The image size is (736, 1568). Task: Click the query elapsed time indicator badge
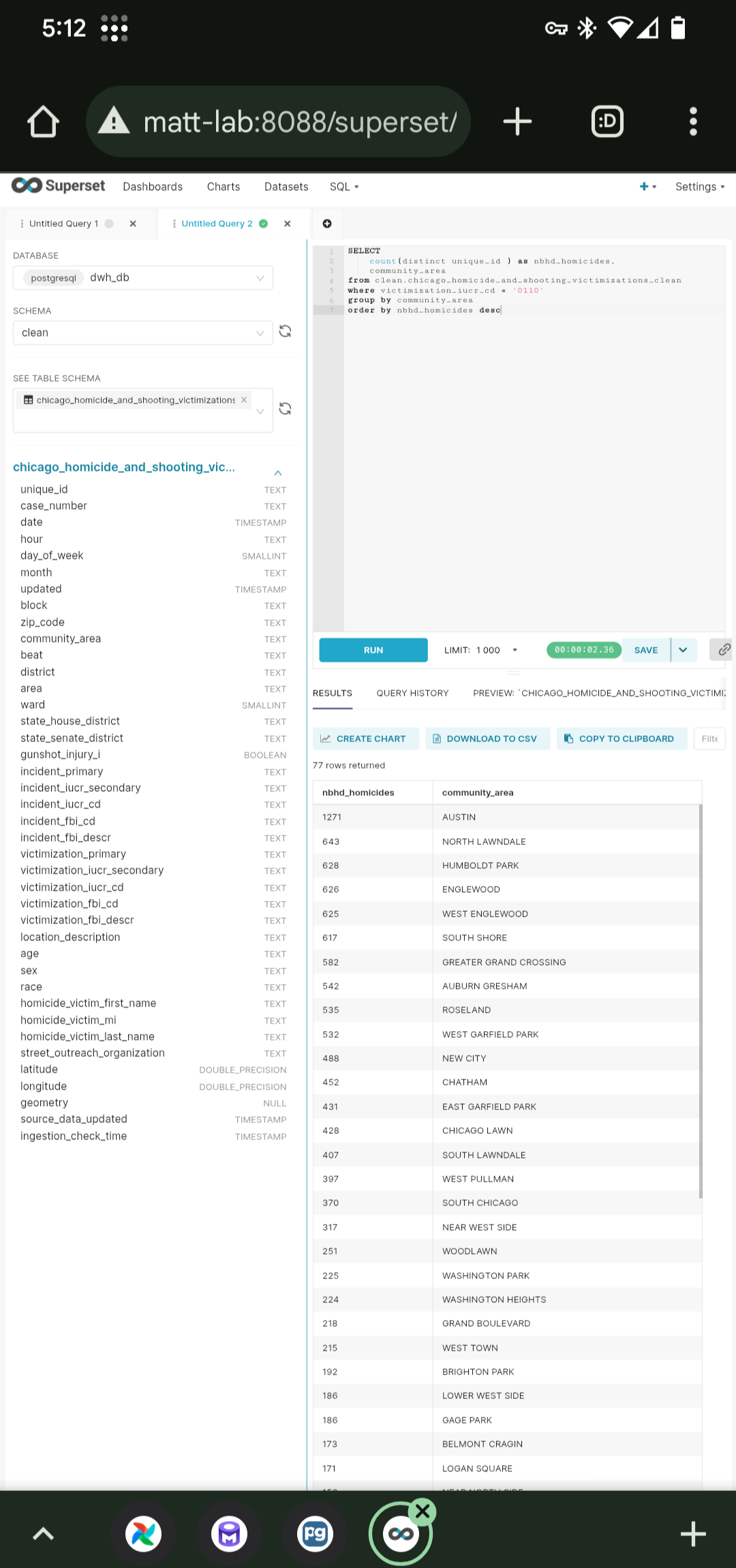point(583,649)
